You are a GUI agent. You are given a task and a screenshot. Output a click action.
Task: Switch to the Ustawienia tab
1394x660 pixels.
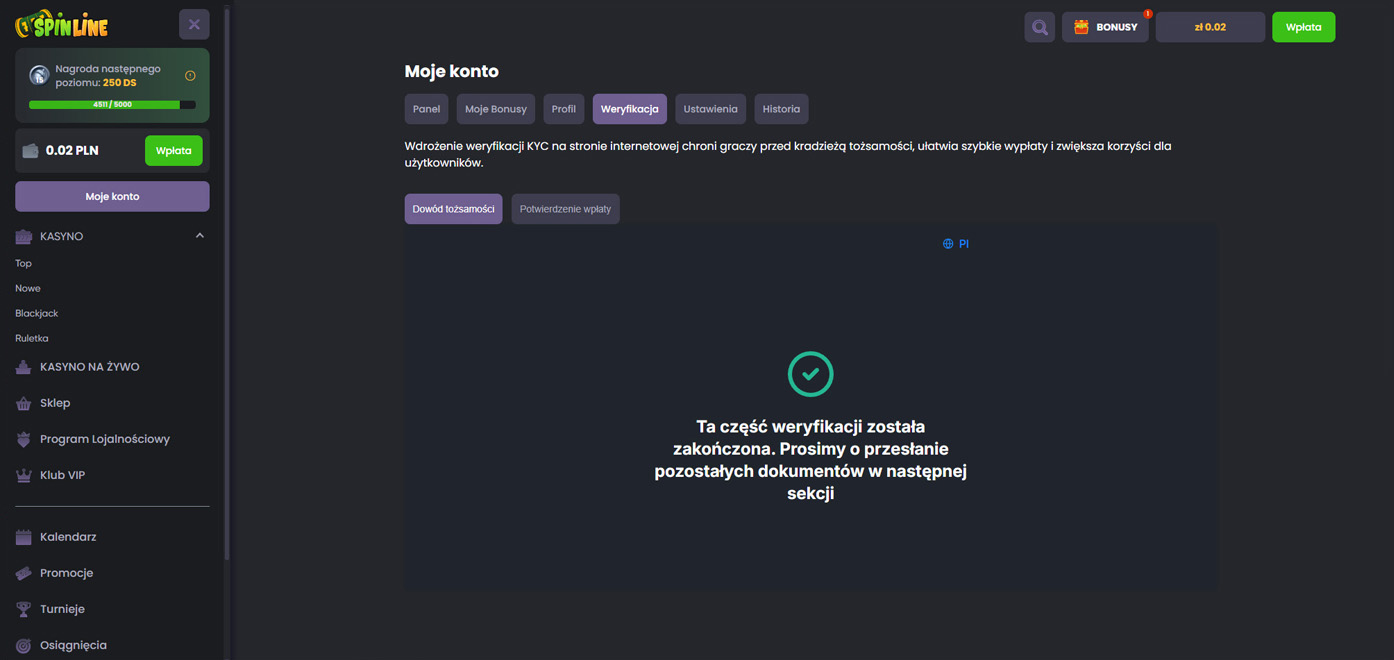(710, 109)
